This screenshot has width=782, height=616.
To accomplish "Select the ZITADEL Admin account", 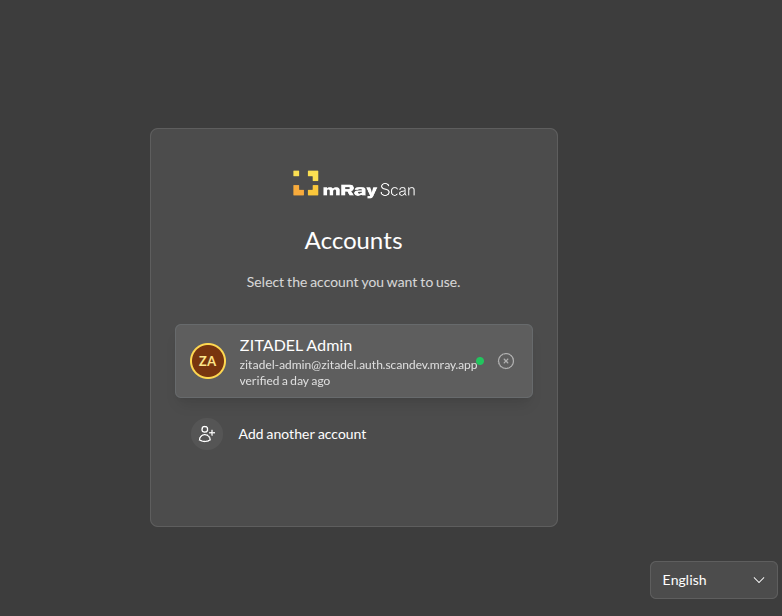I will tap(354, 361).
